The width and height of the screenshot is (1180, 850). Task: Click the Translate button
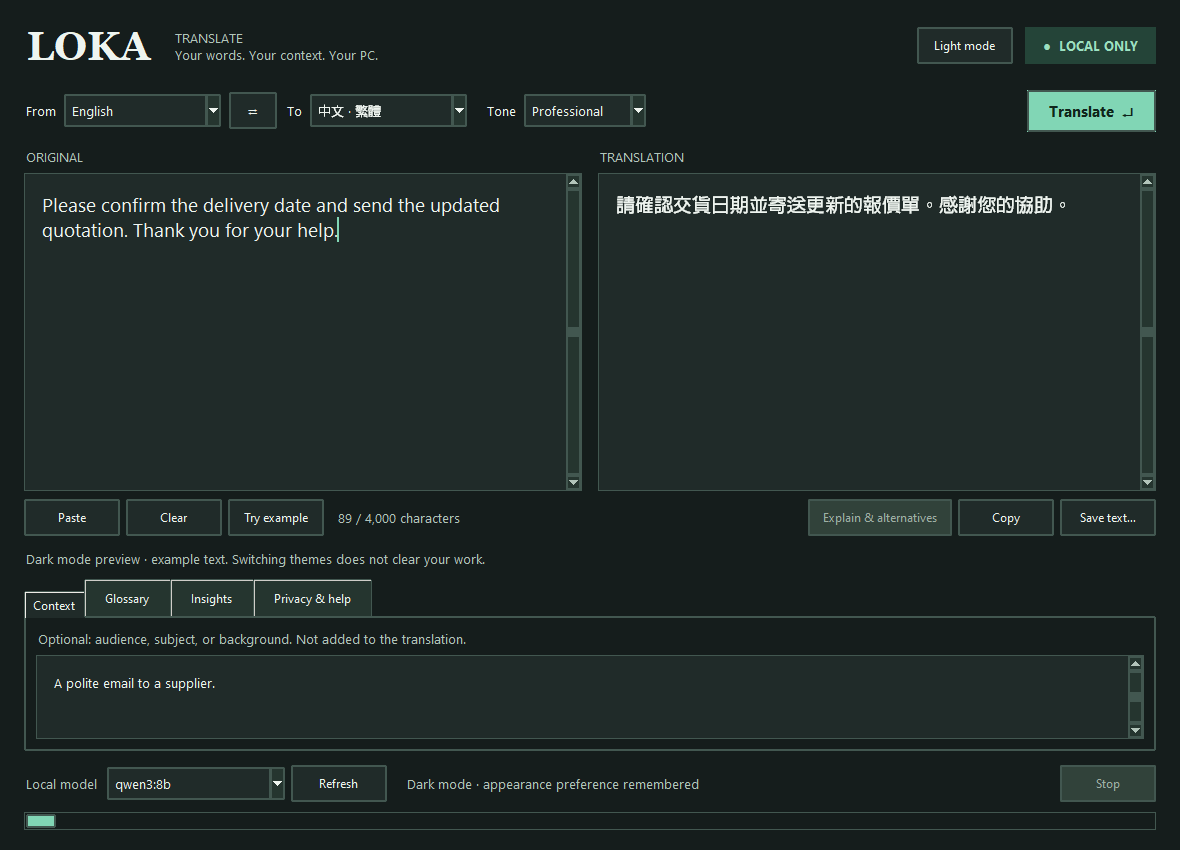pos(1090,111)
